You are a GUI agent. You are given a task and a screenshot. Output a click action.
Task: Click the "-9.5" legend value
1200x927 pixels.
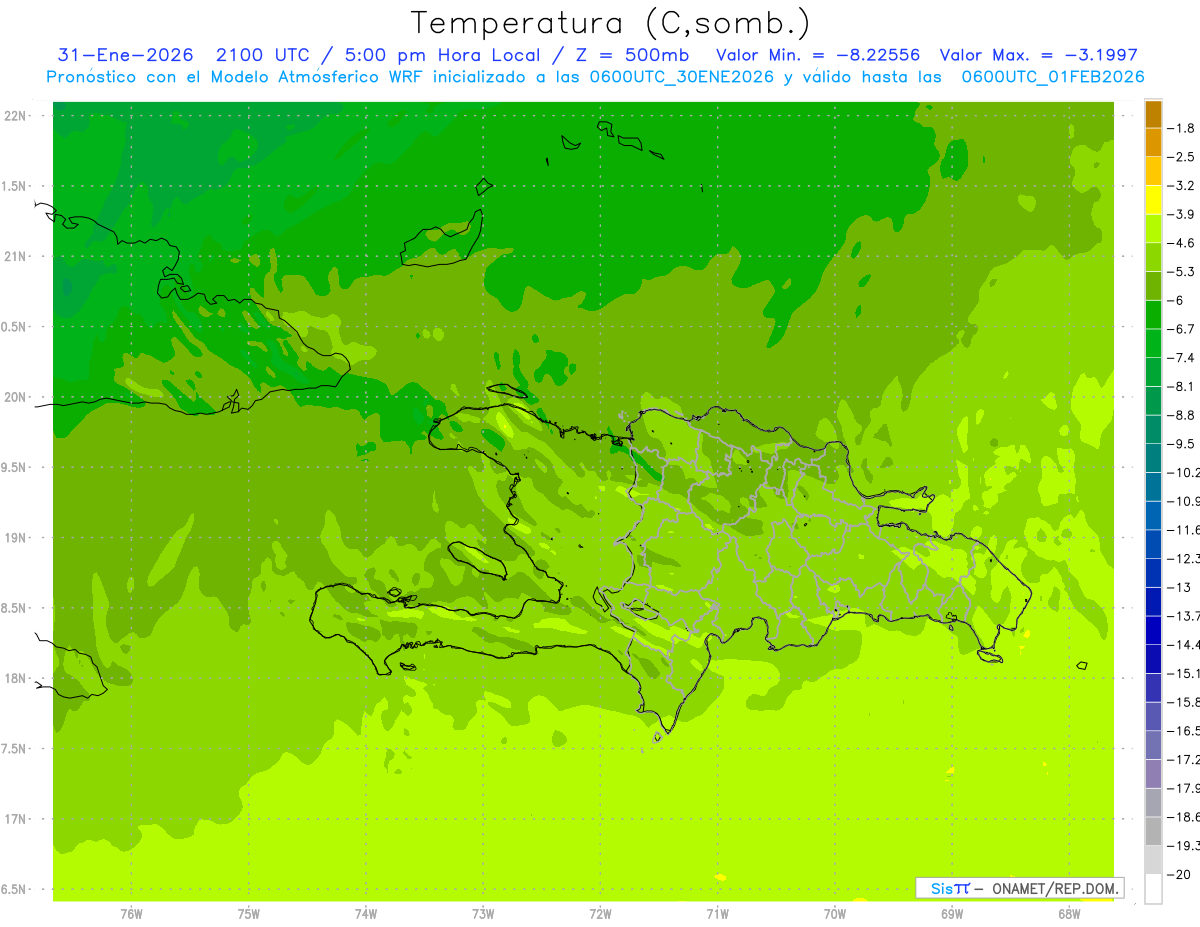point(1181,444)
